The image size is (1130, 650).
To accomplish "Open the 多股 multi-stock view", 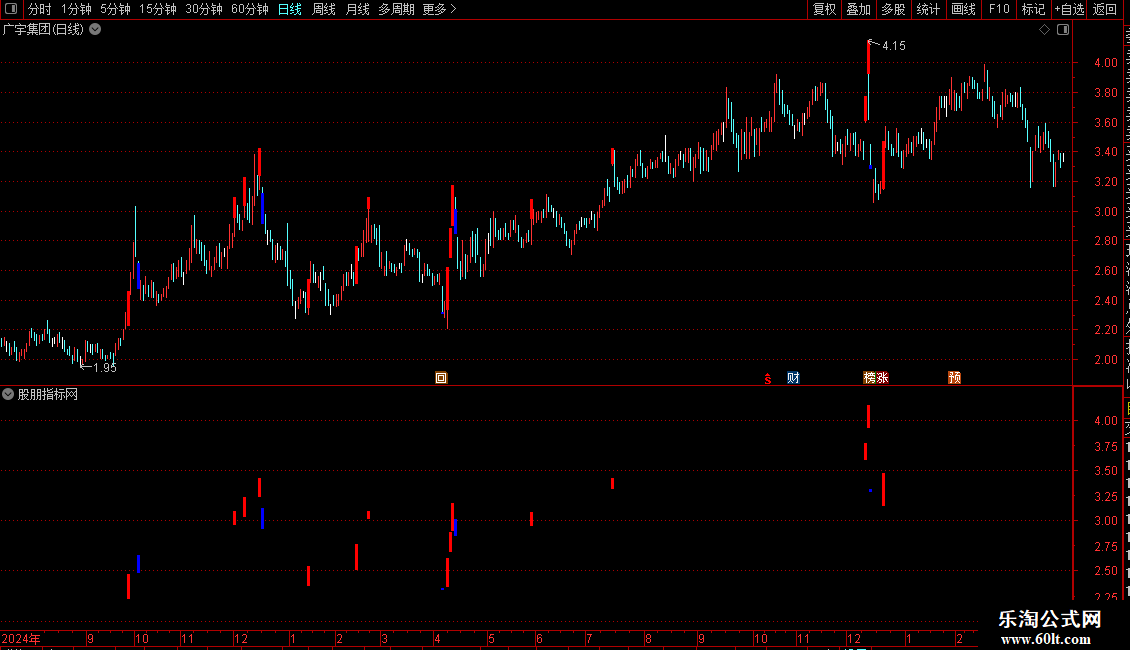I will pyautogui.click(x=894, y=9).
